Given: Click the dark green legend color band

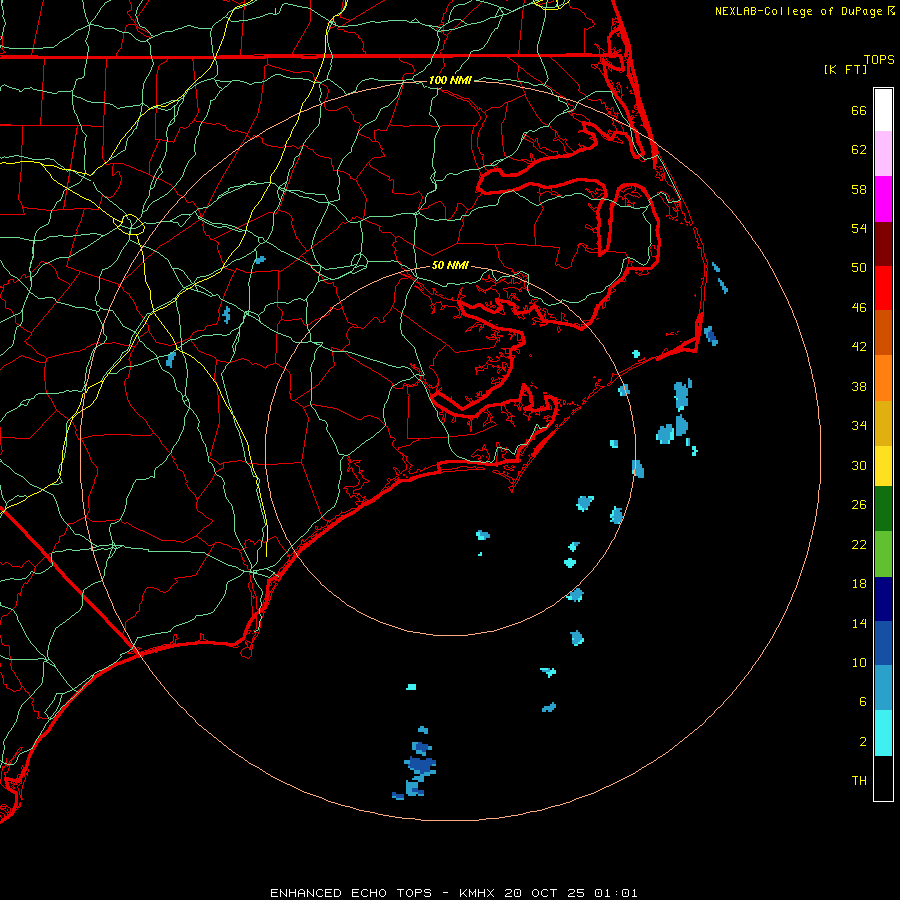Looking at the screenshot, I should coord(883,509).
